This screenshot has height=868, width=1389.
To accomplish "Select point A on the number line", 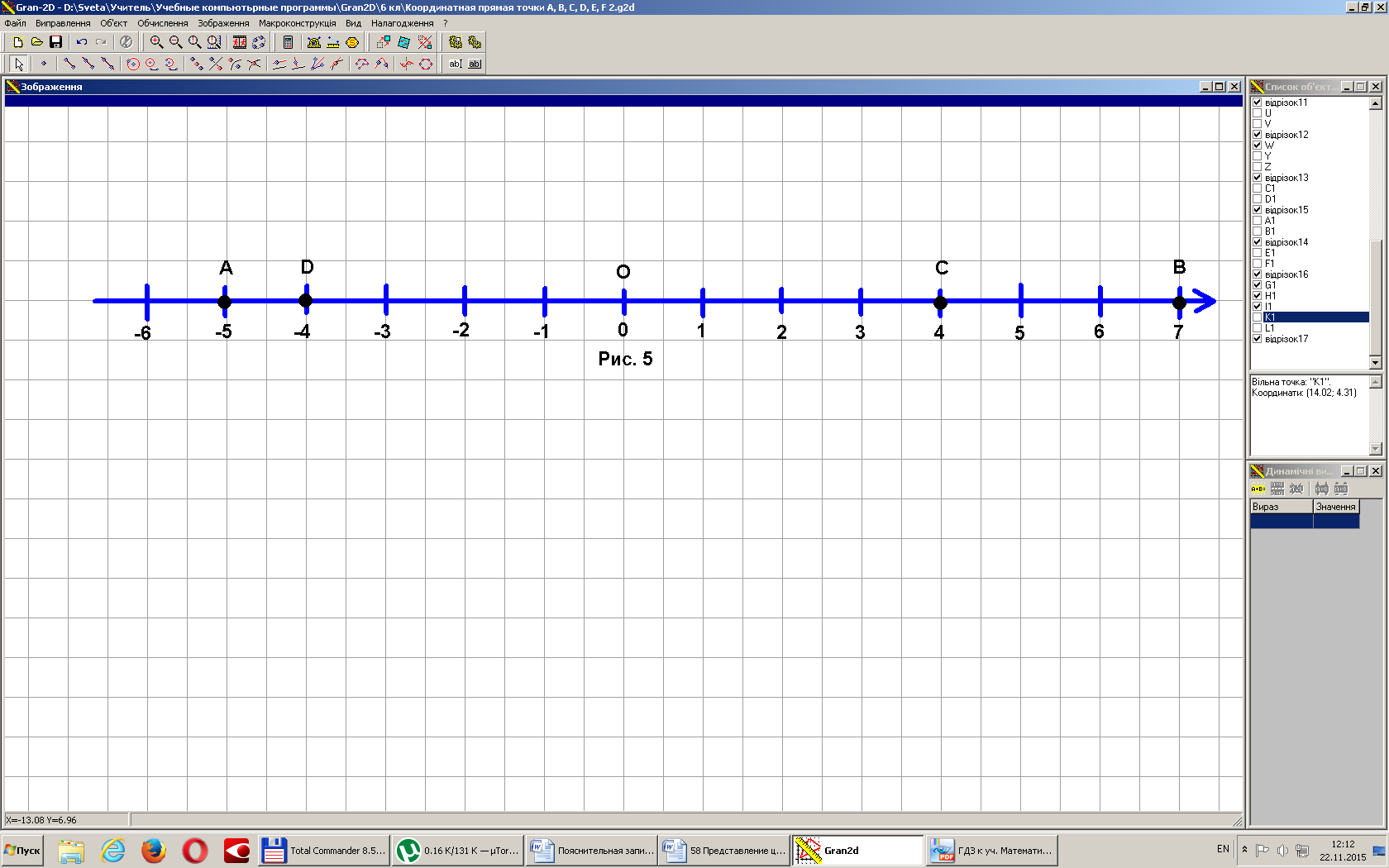I will [x=225, y=302].
